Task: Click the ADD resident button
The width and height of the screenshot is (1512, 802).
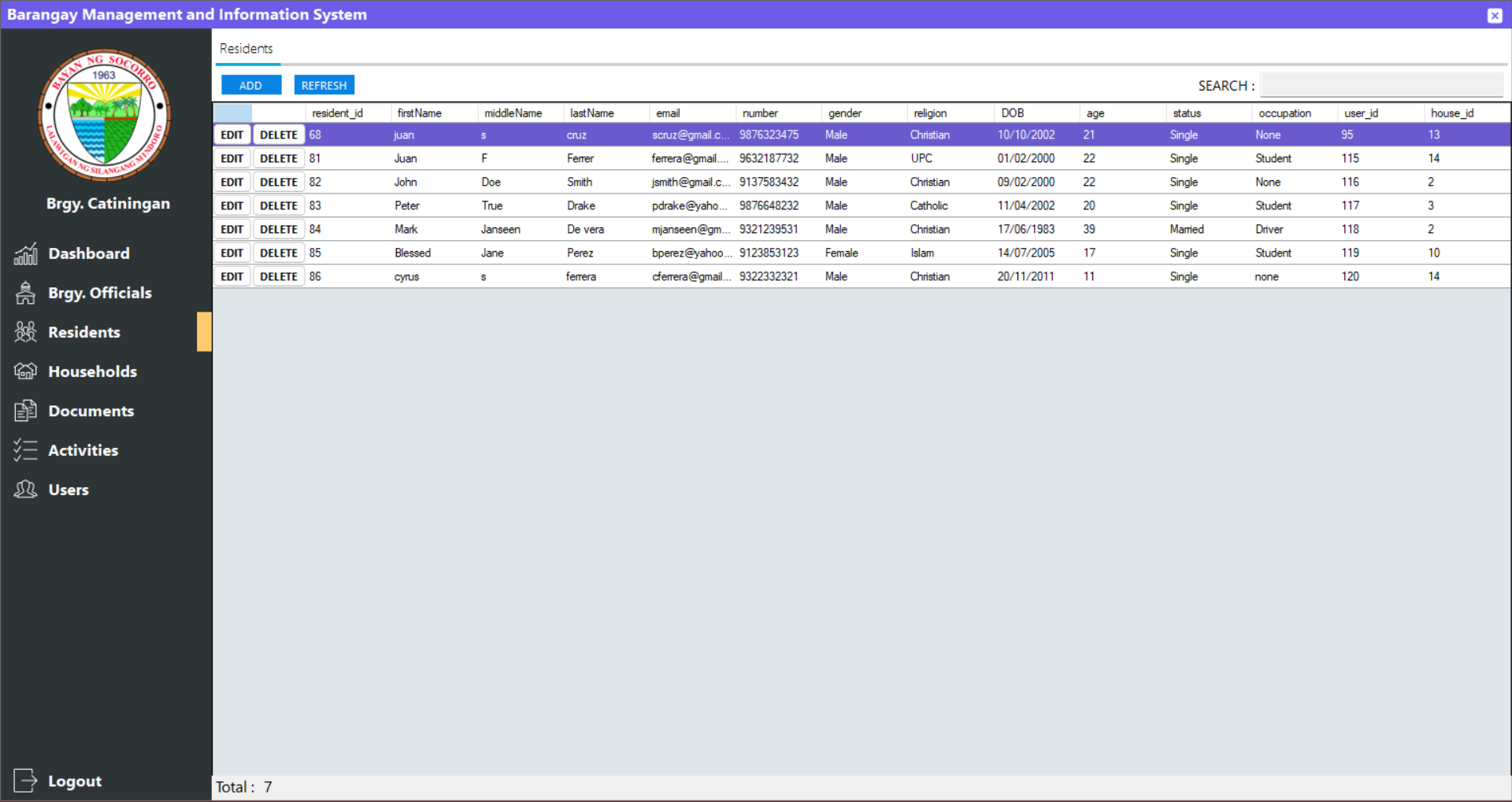Action: click(251, 85)
